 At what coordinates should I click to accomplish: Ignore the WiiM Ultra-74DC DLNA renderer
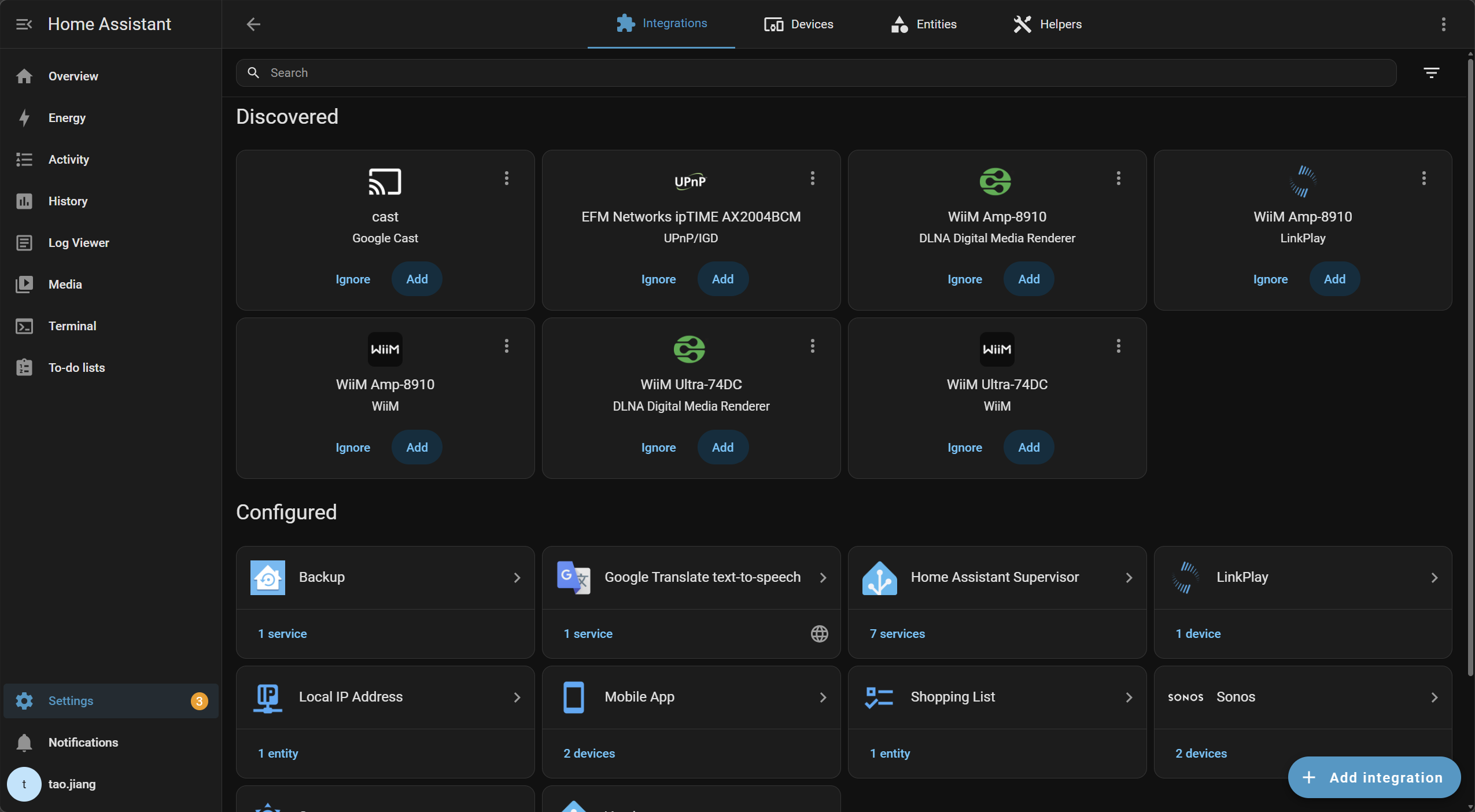coord(658,448)
